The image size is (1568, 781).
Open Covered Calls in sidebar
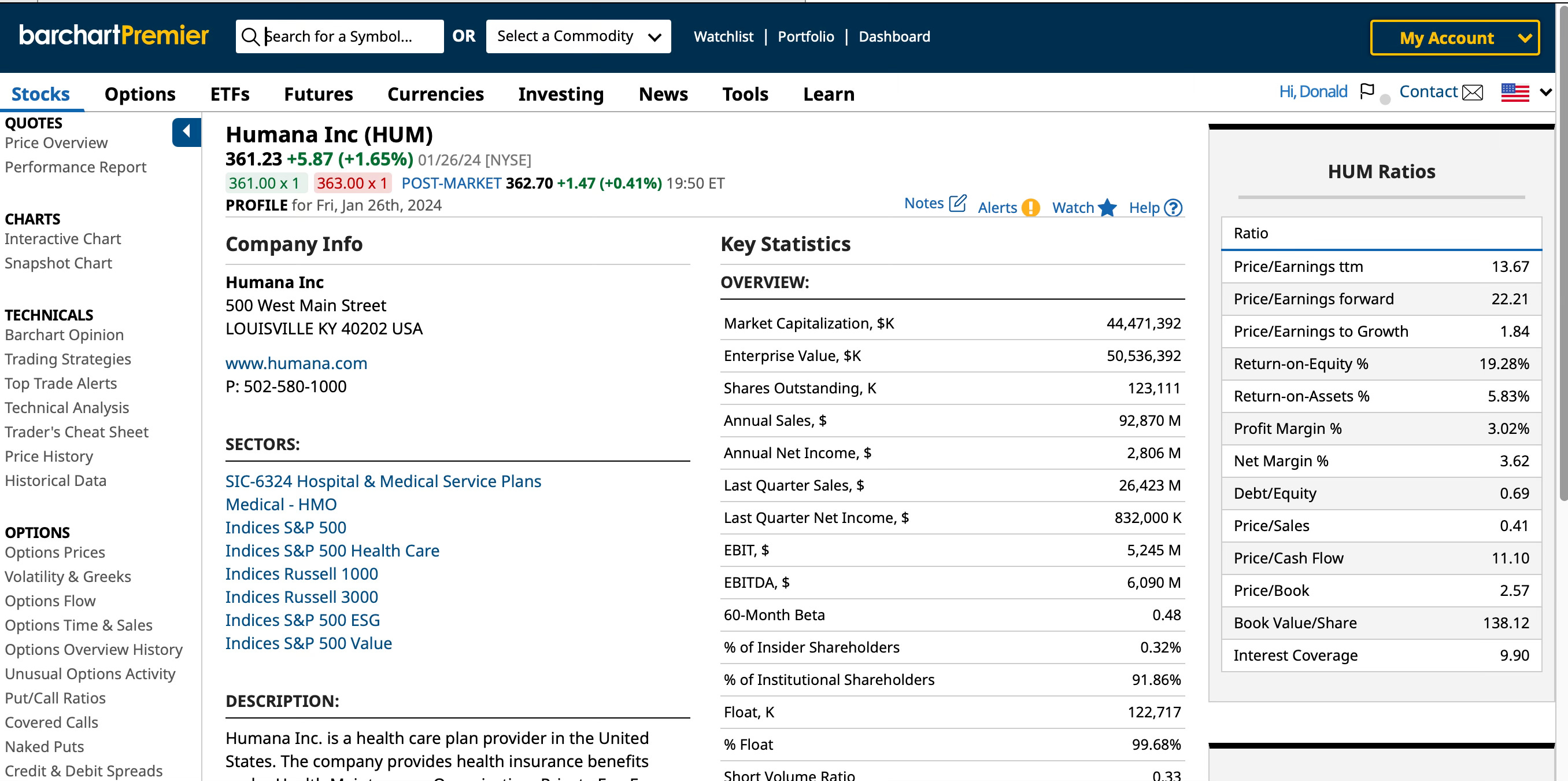click(51, 723)
